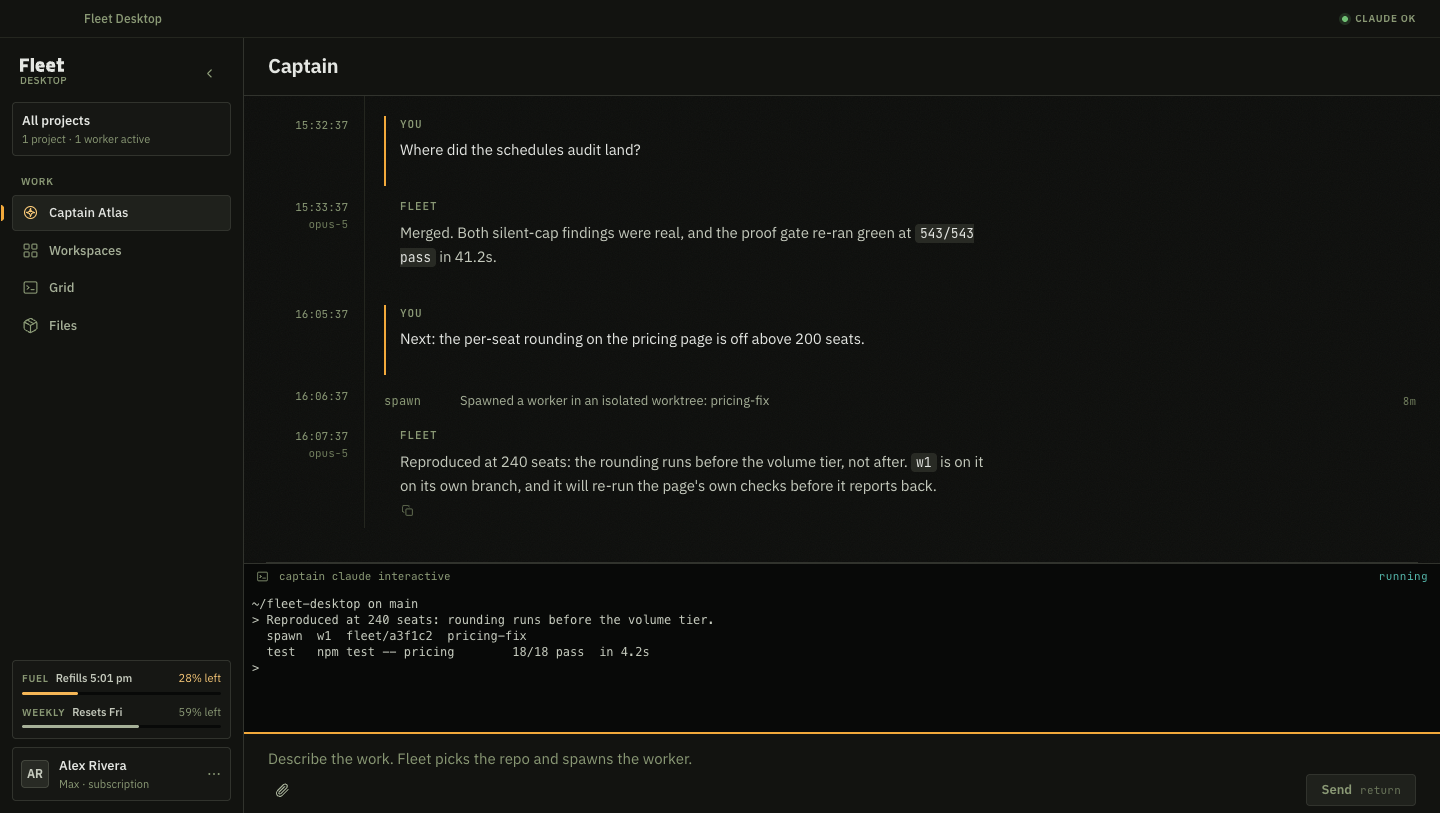Collapse the sidebar with the chevron
This screenshot has height=813, width=1440.
click(209, 73)
